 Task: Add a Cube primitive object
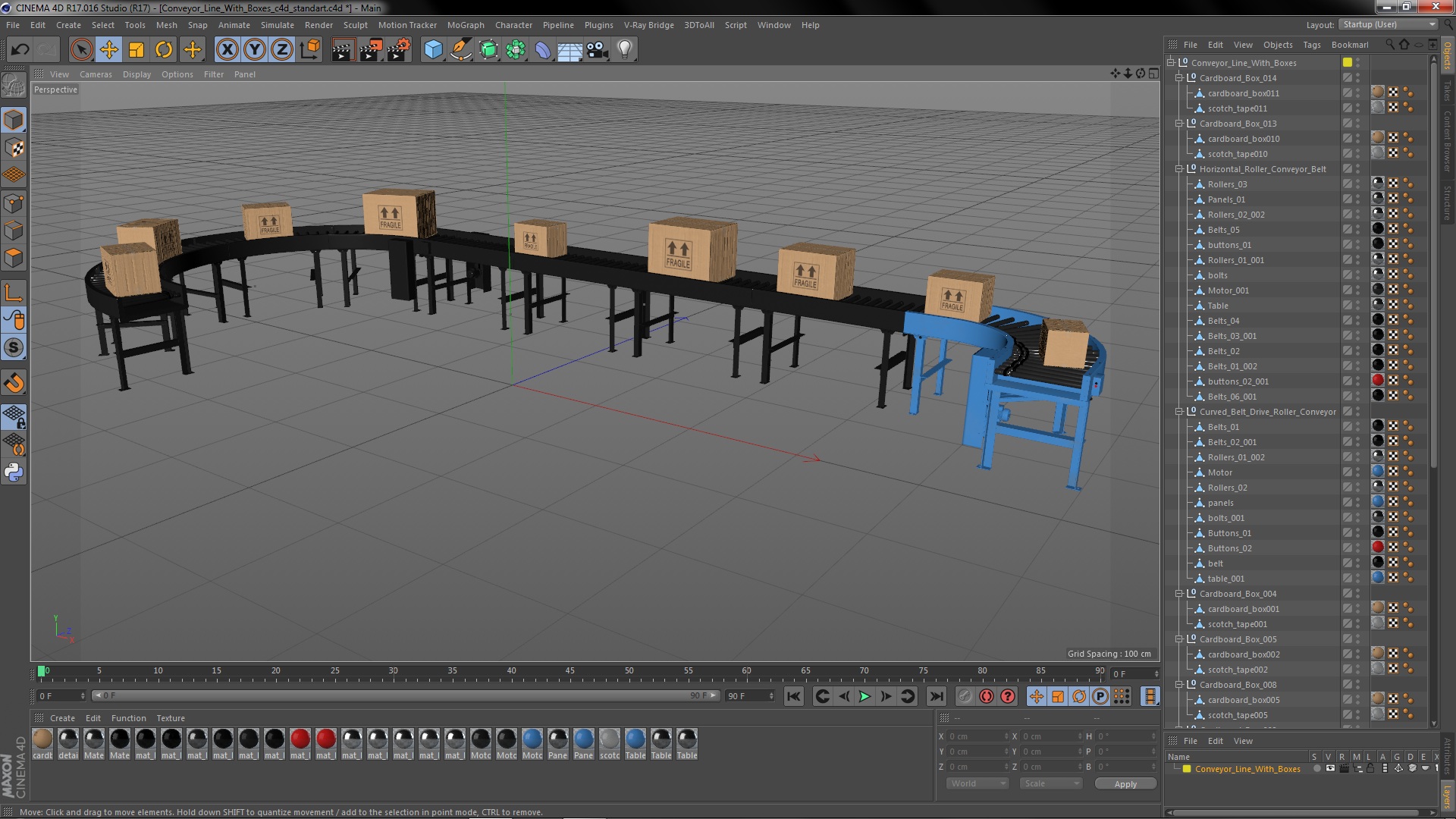(433, 50)
